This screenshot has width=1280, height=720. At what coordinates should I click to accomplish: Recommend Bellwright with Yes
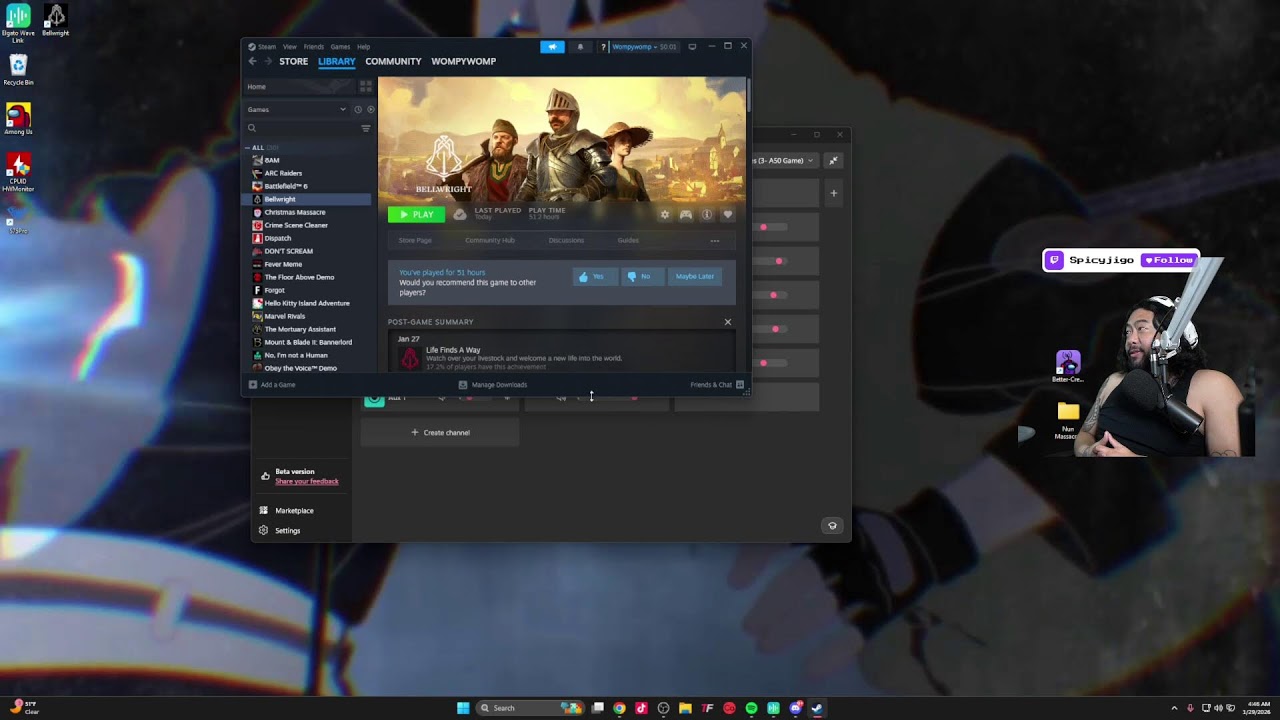point(593,276)
